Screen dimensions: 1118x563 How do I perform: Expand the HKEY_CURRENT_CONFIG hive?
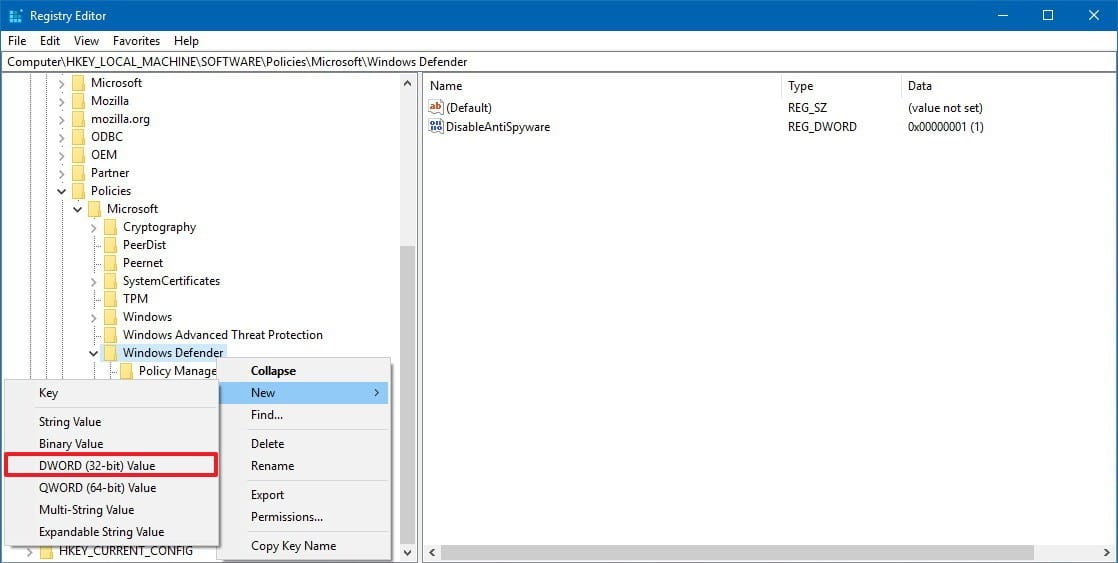tap(29, 552)
